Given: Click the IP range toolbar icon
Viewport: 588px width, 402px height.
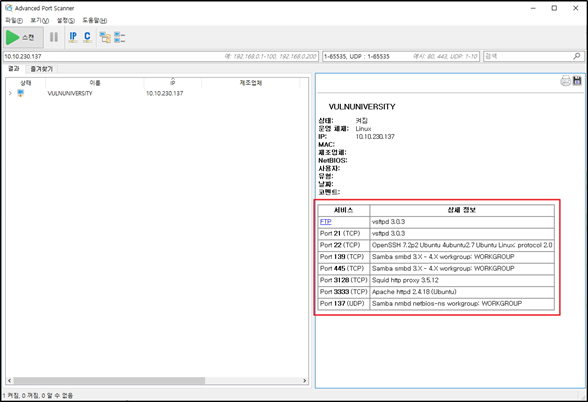Looking at the screenshot, I should pos(73,37).
